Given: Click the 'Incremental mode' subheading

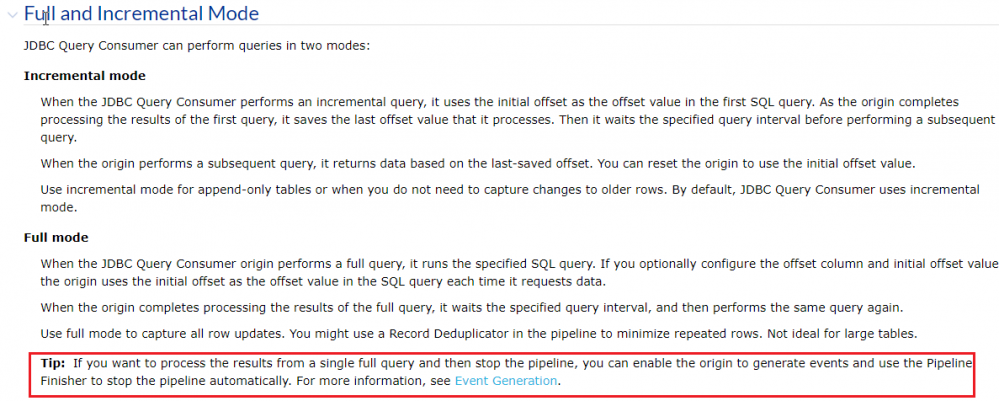Looking at the screenshot, I should pos(84,76).
